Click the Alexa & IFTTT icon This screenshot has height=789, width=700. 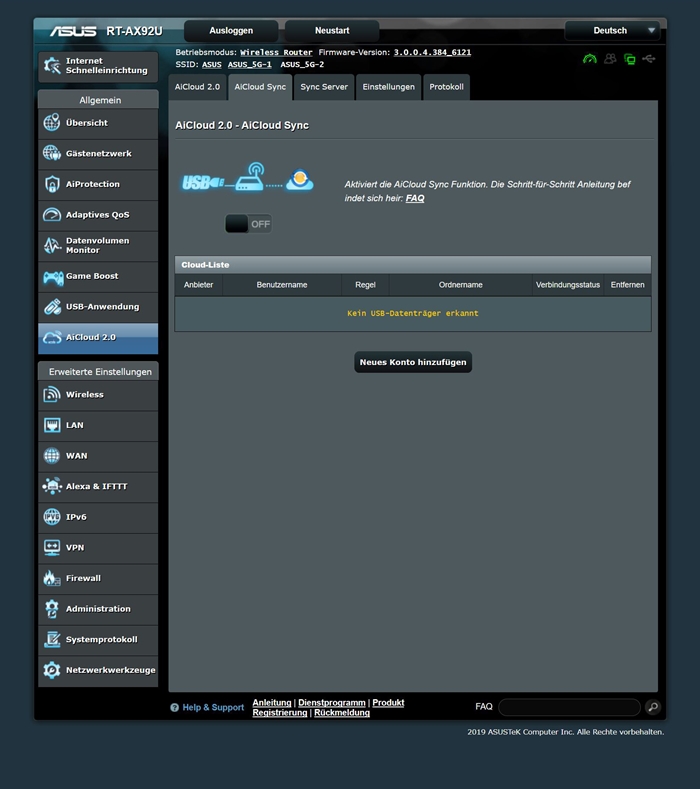point(52,486)
